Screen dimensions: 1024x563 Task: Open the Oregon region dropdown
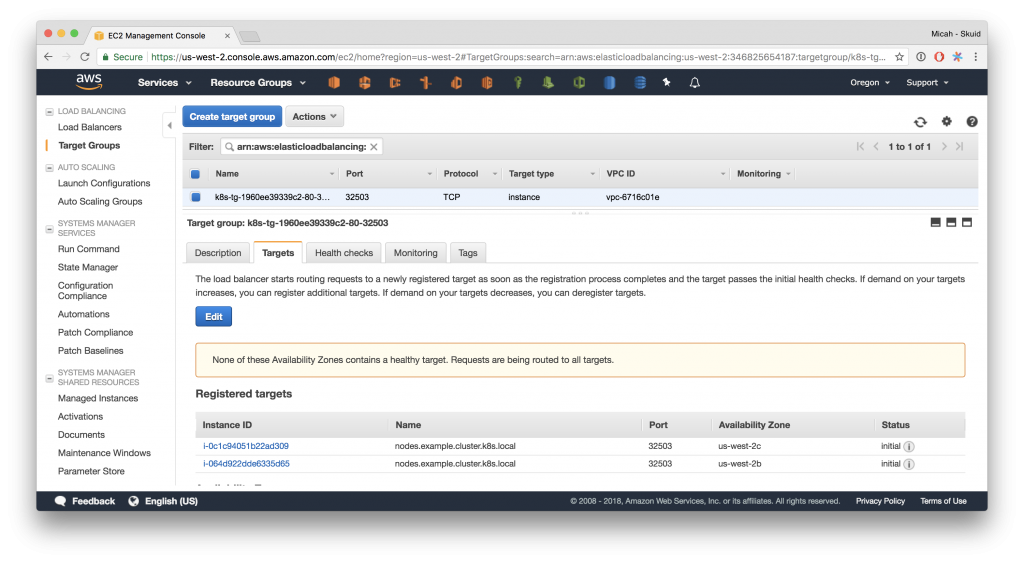click(870, 82)
